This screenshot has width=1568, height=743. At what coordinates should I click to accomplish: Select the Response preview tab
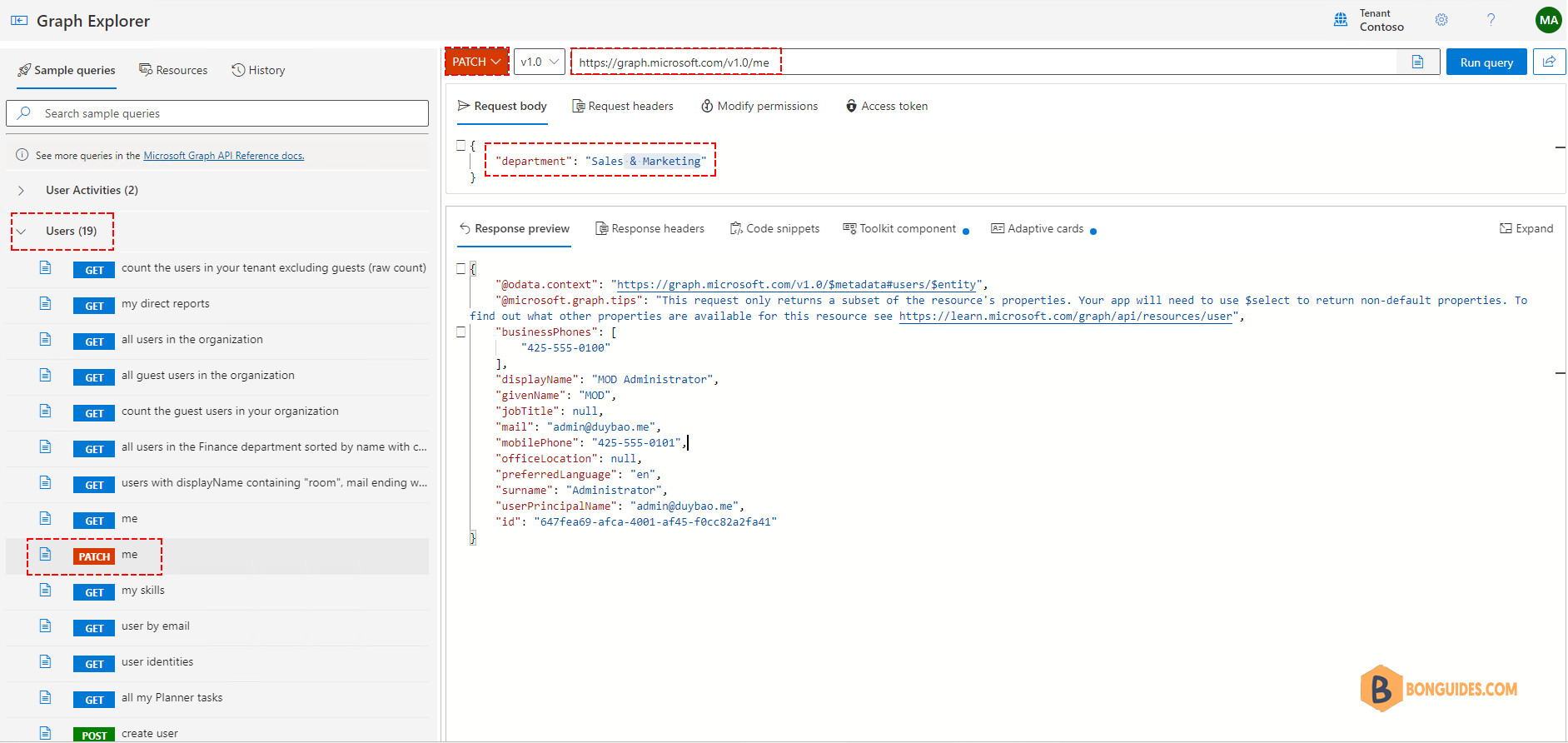[x=514, y=229]
